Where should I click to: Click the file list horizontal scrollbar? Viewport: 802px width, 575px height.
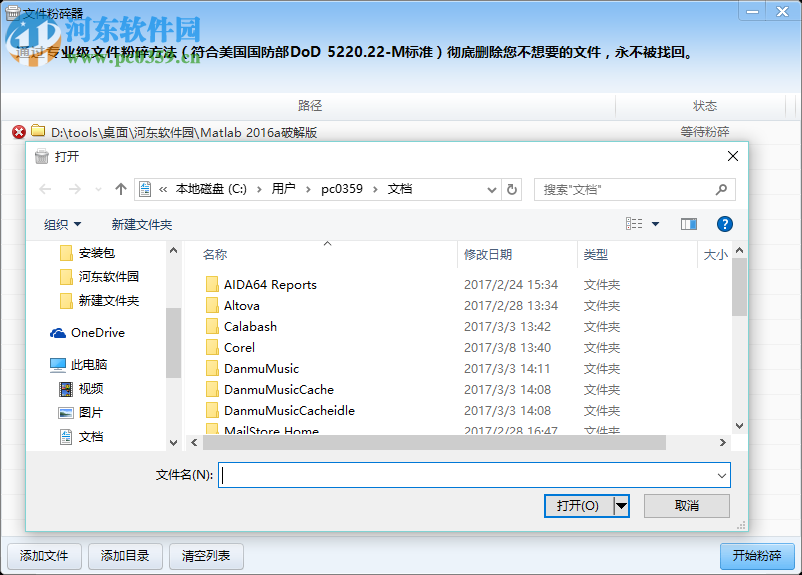[x=434, y=443]
